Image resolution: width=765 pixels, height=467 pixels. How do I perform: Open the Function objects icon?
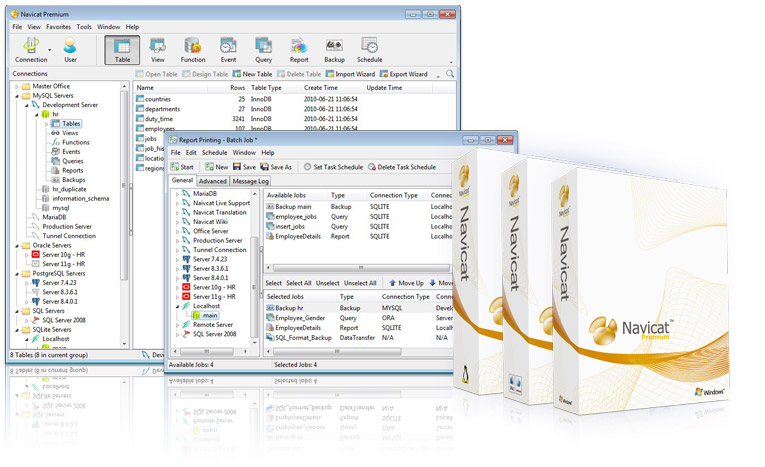point(193,49)
